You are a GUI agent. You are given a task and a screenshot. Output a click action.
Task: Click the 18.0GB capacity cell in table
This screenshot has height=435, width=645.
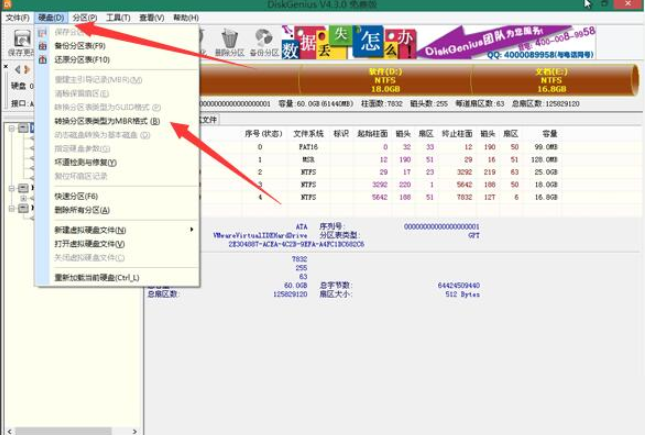coord(546,185)
